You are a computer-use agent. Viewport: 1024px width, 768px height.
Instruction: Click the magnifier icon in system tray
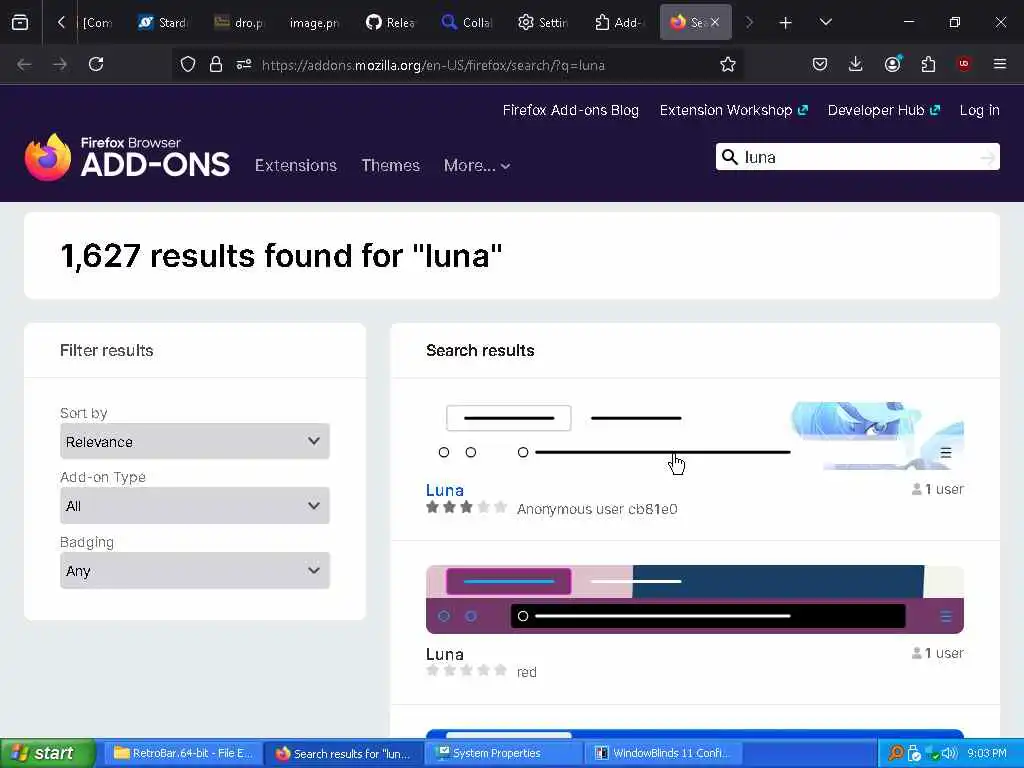[x=897, y=753]
